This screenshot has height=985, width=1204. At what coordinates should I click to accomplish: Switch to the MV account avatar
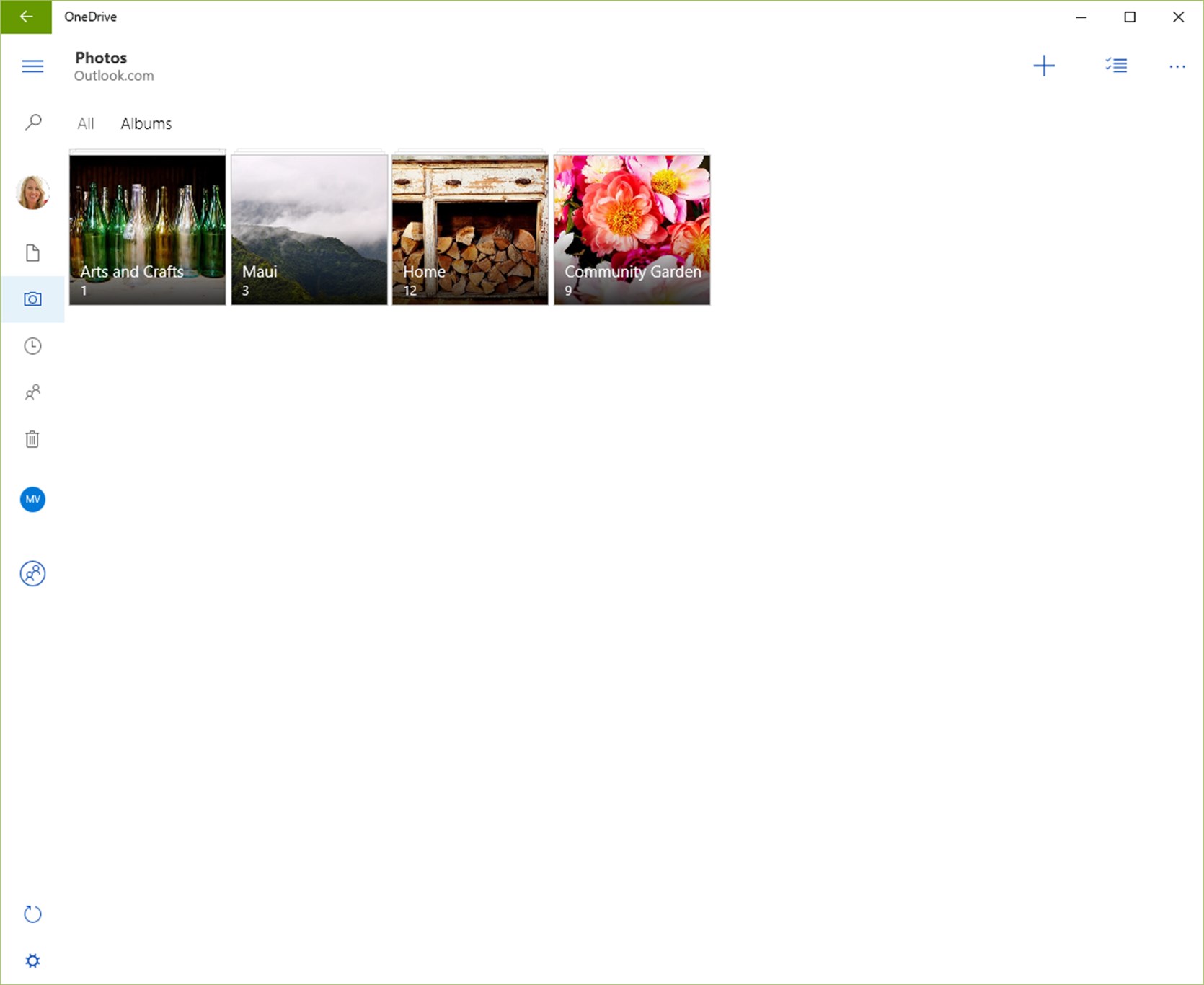coord(32,499)
